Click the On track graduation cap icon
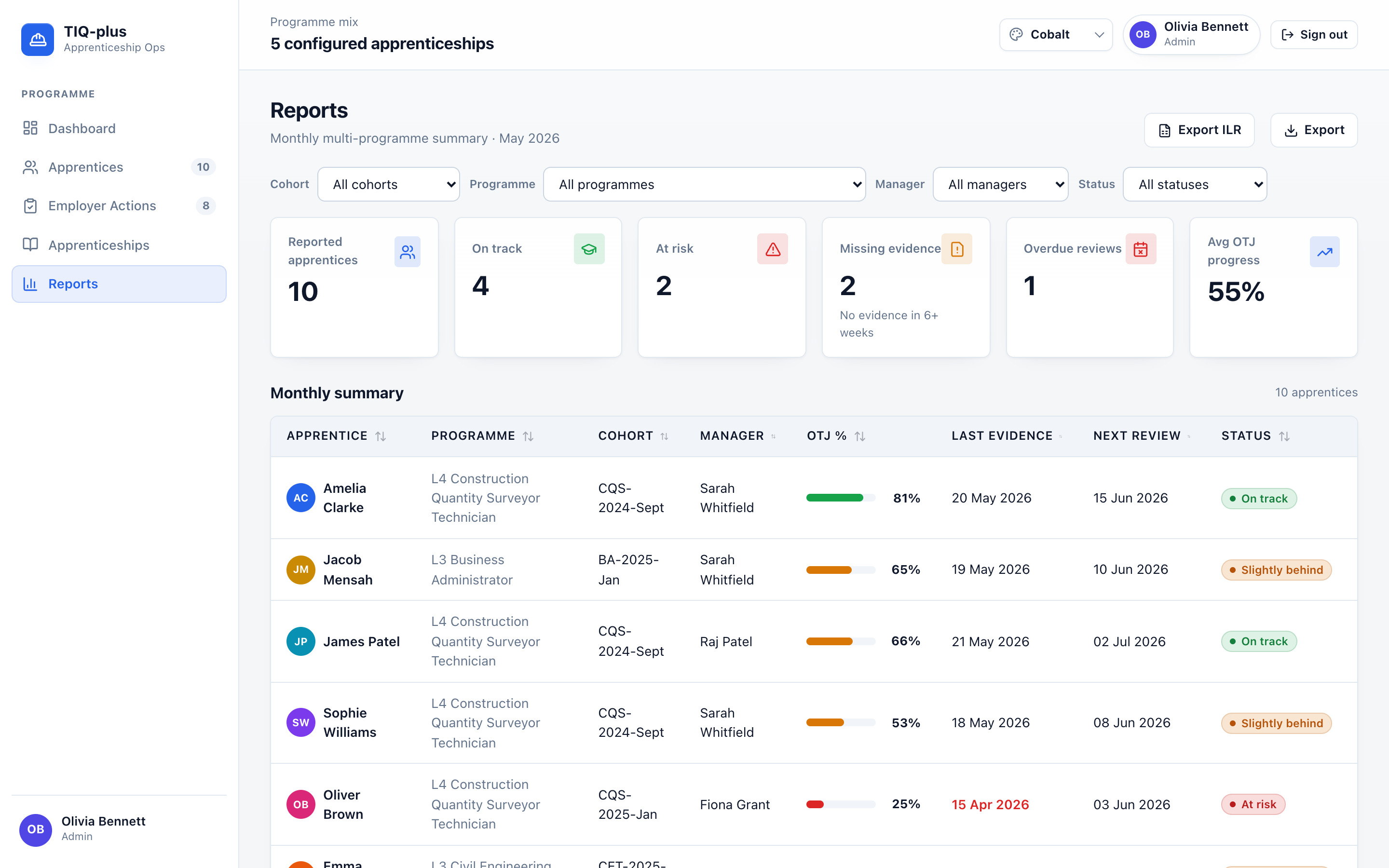This screenshot has width=1389, height=868. pos(589,248)
